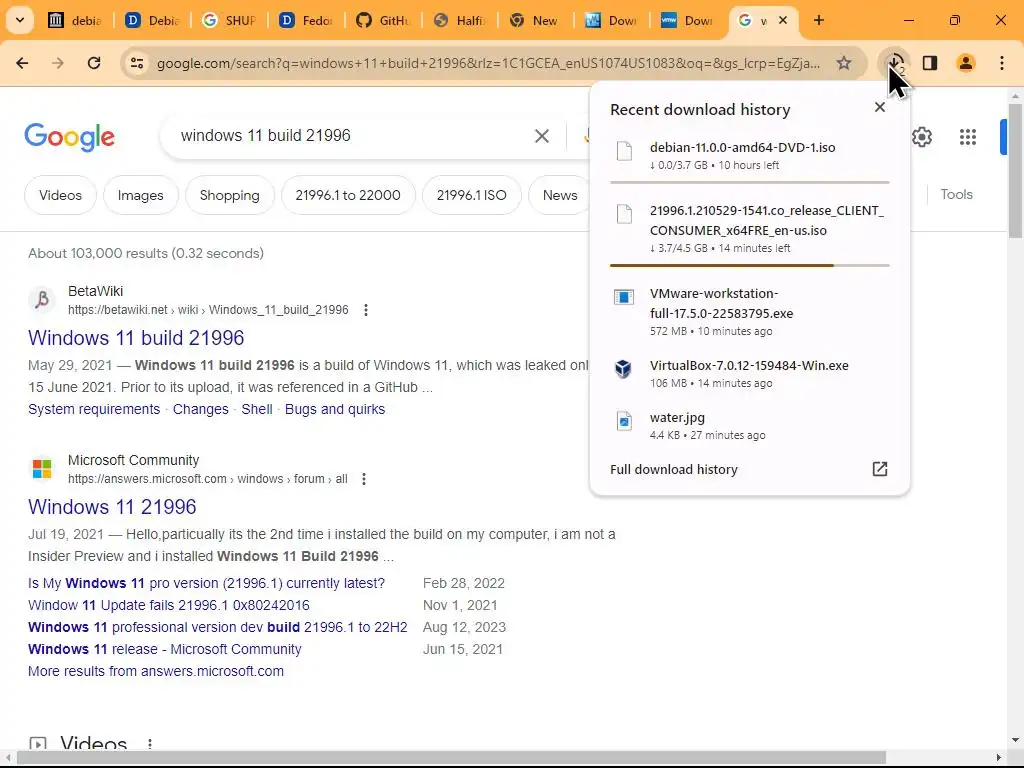Click the debian ISO download progress bar

click(x=749, y=182)
